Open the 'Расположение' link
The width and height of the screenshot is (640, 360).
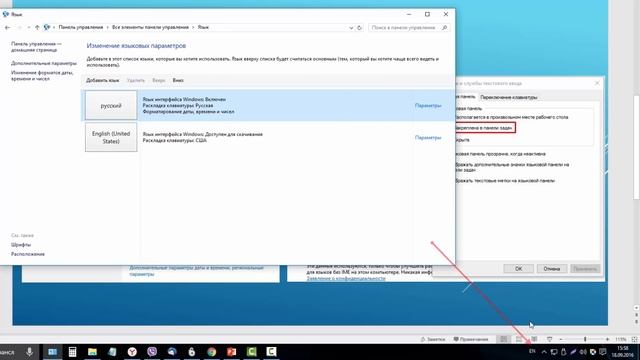coord(28,254)
